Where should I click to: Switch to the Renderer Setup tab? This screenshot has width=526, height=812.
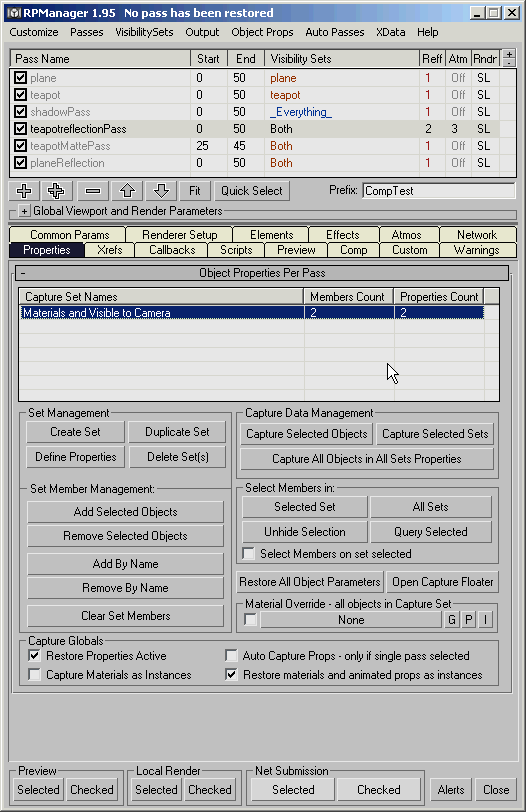[180, 235]
